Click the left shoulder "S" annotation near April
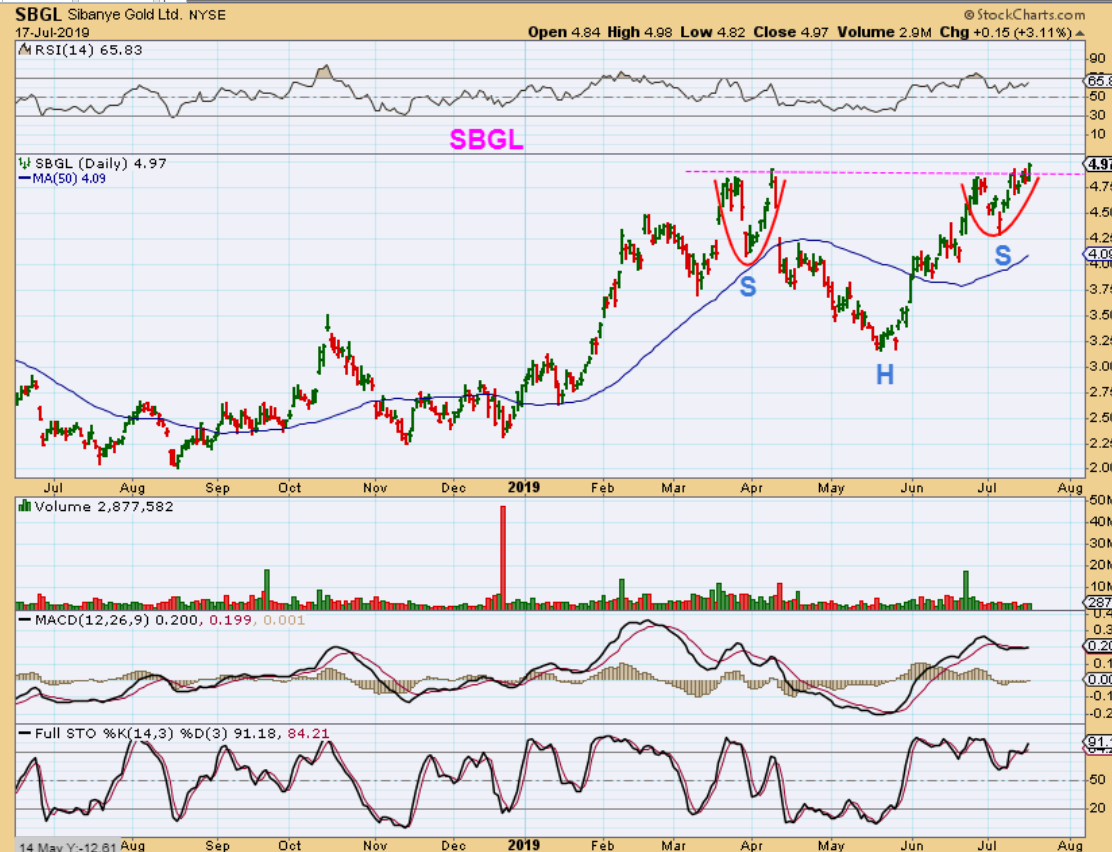Image resolution: width=1112 pixels, height=852 pixels. click(747, 288)
